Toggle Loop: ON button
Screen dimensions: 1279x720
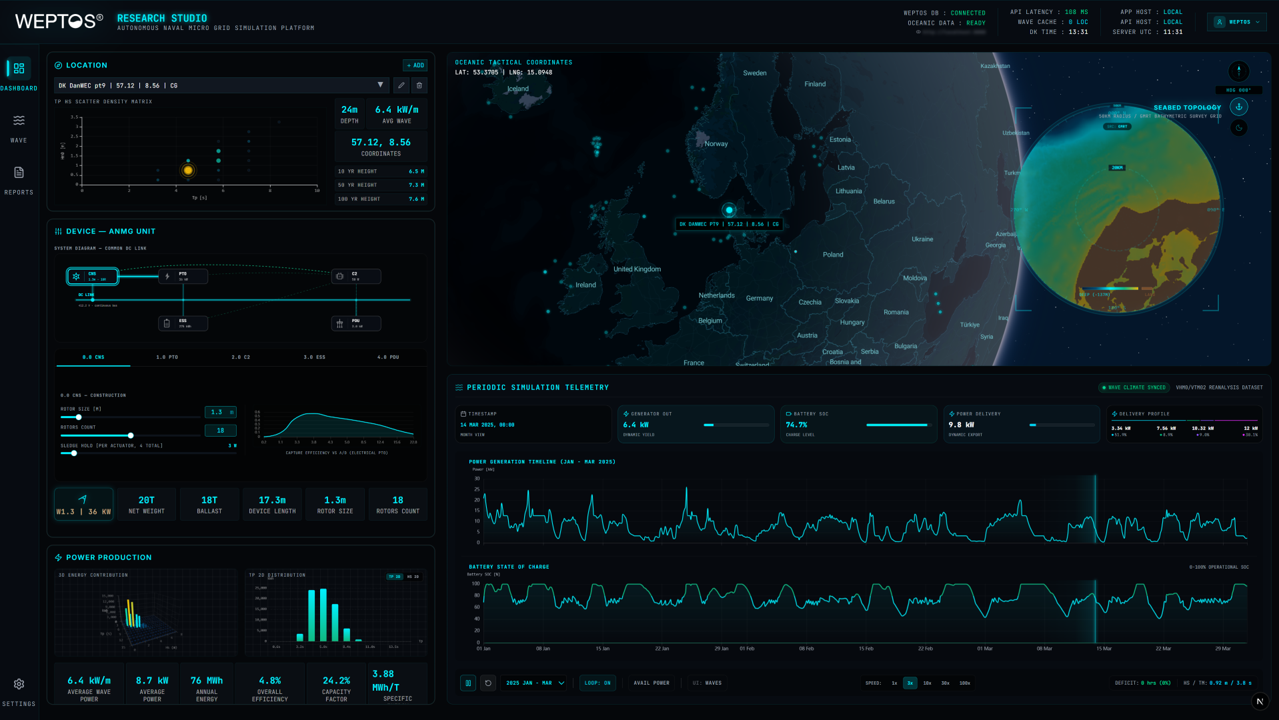coord(597,683)
